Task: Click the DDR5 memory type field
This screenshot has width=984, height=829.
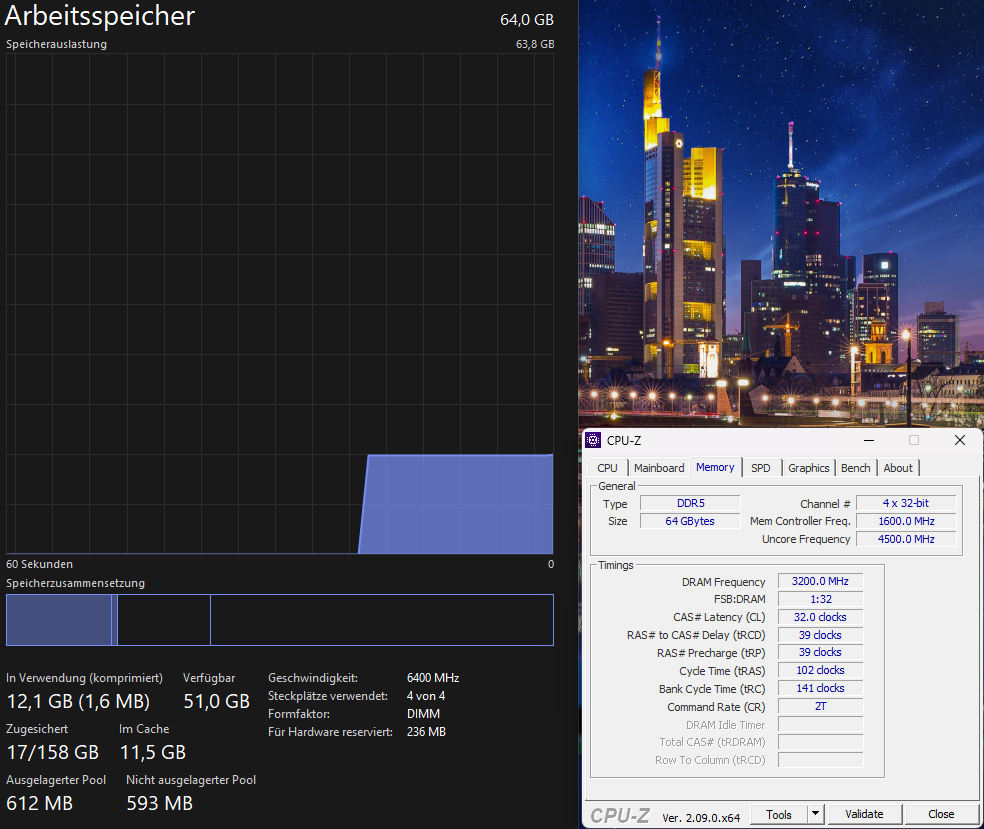Action: click(x=690, y=503)
